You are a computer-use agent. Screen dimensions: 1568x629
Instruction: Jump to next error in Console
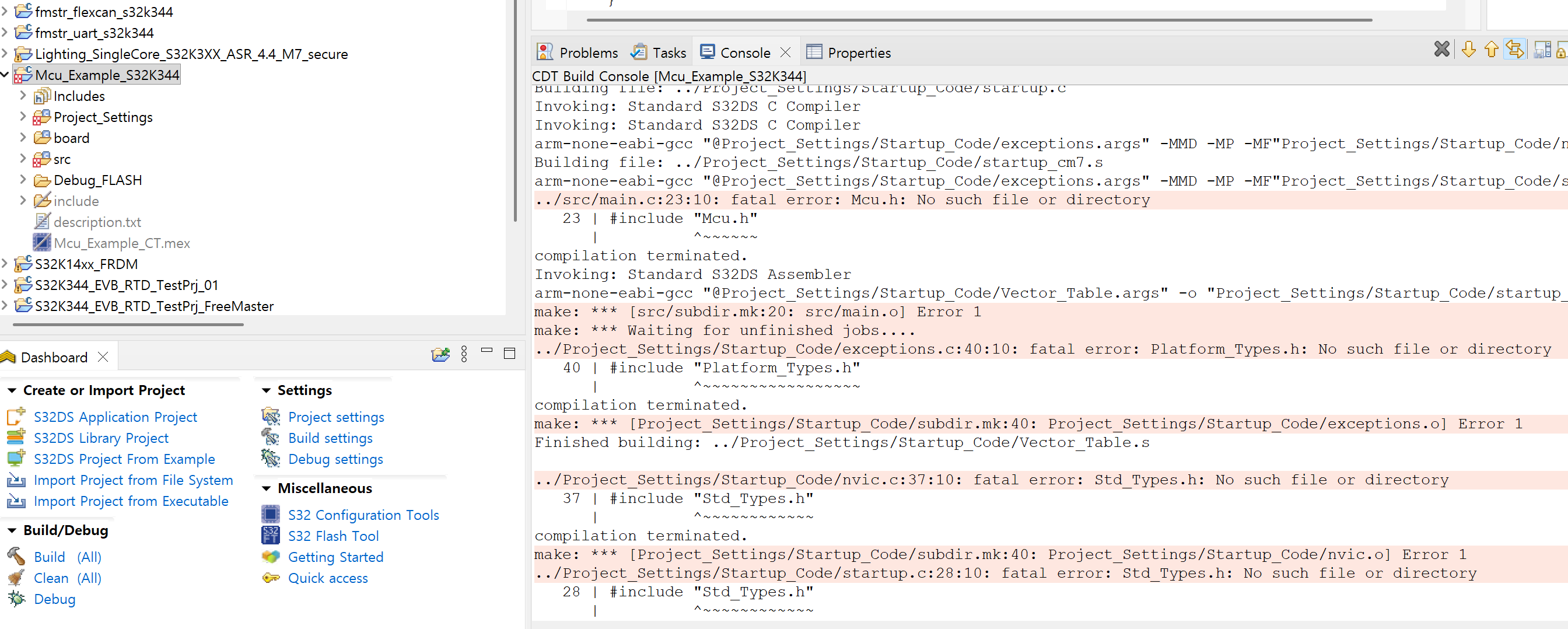click(1469, 50)
